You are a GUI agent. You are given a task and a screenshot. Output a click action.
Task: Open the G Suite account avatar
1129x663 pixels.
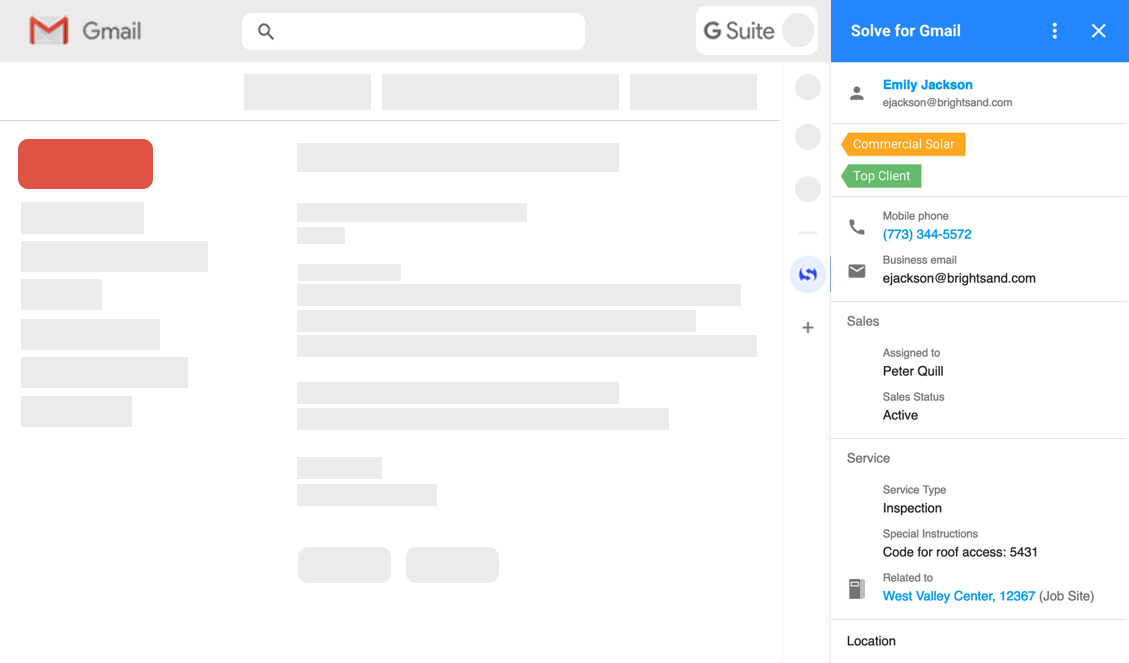click(x=798, y=31)
